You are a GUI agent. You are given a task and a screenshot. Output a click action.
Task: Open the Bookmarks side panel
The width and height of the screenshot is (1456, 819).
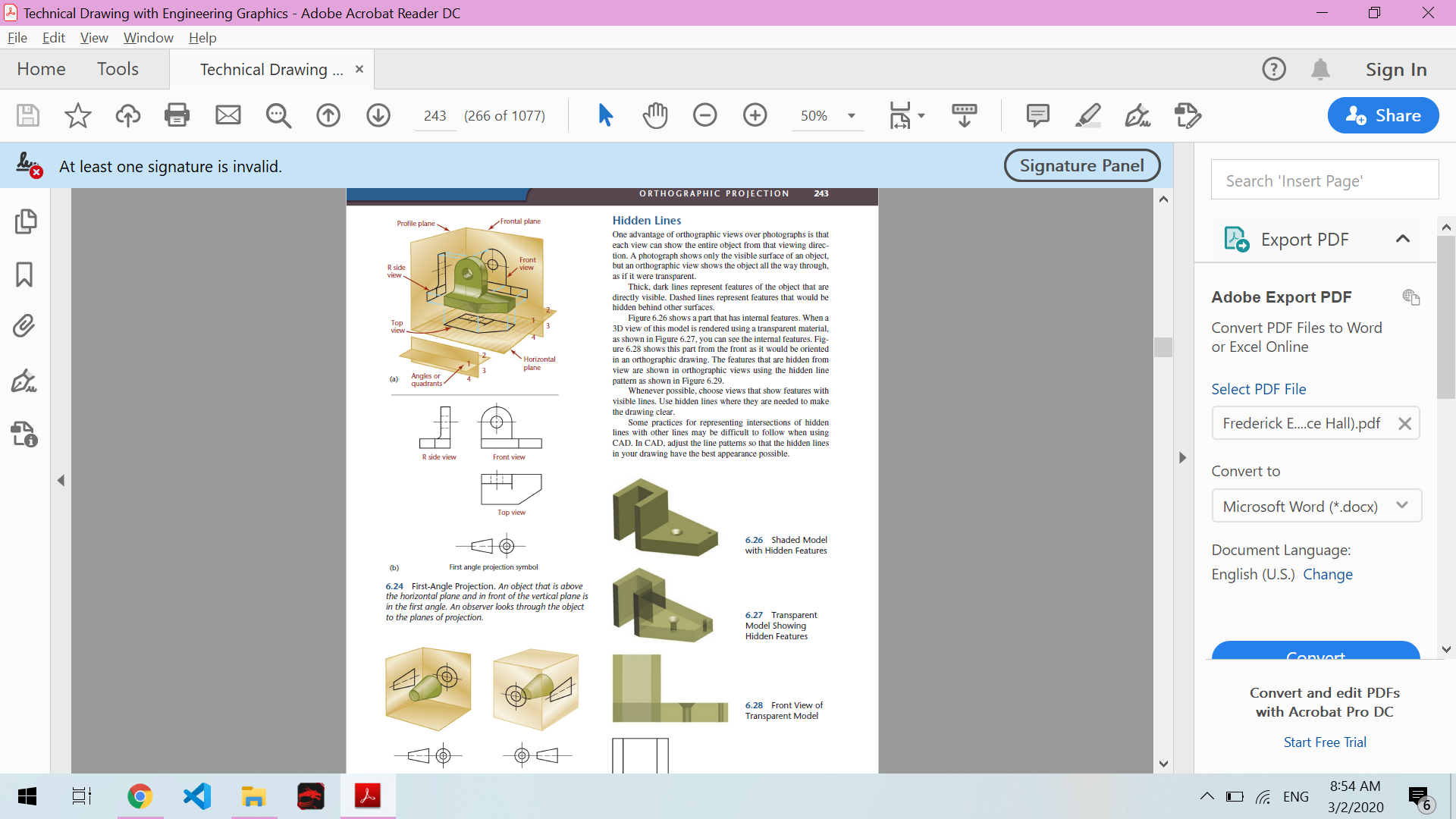click(24, 275)
